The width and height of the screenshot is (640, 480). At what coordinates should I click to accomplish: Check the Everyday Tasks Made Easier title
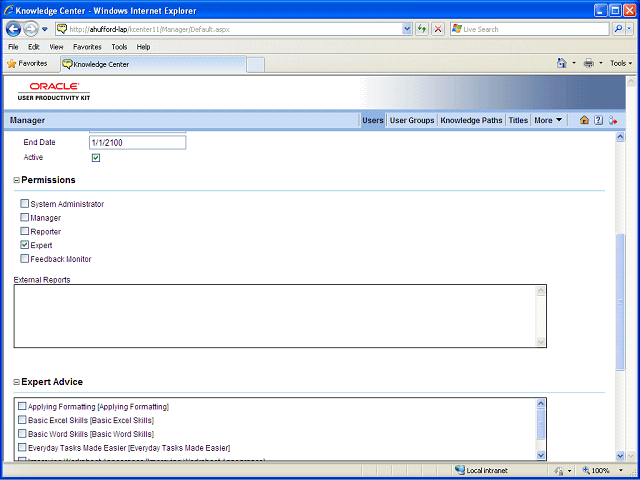pos(22,447)
